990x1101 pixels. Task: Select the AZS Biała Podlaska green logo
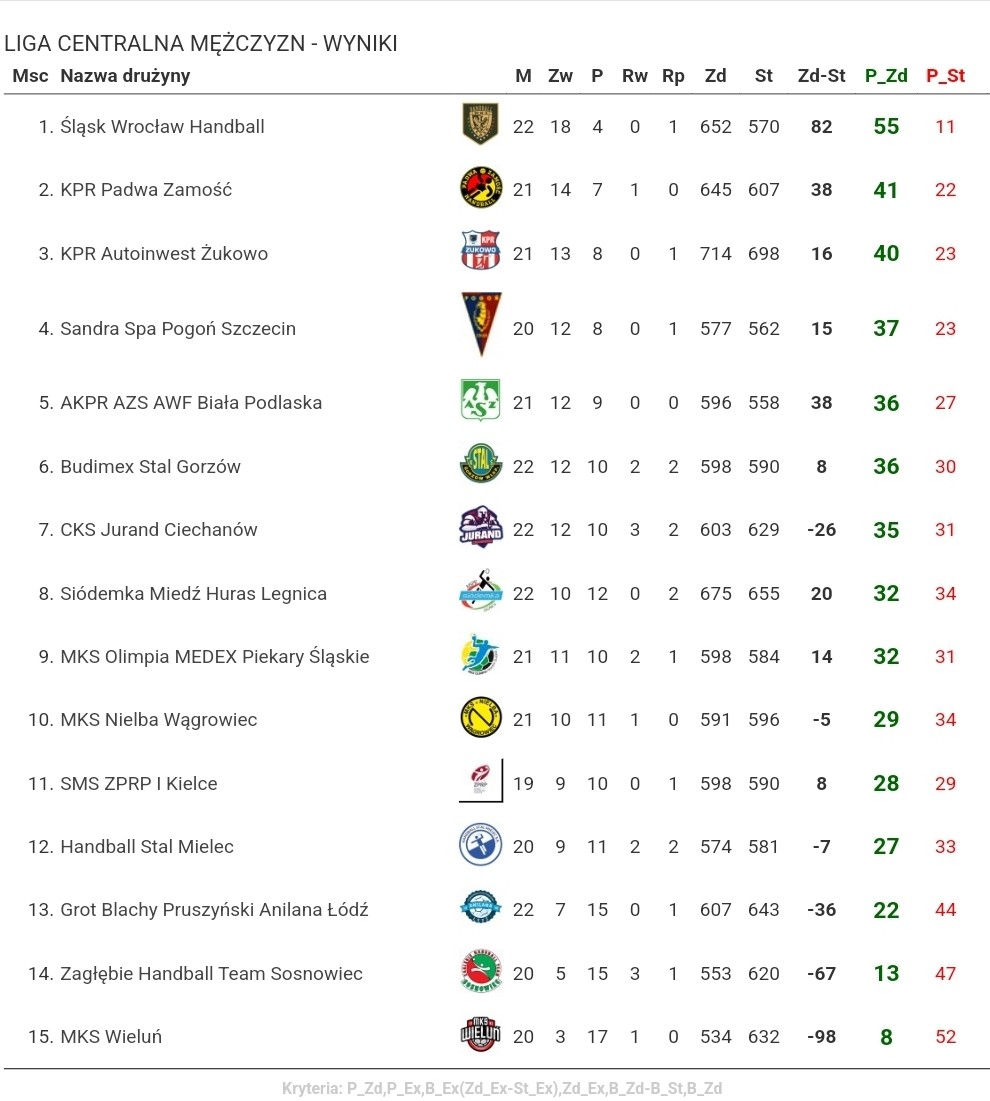point(480,400)
